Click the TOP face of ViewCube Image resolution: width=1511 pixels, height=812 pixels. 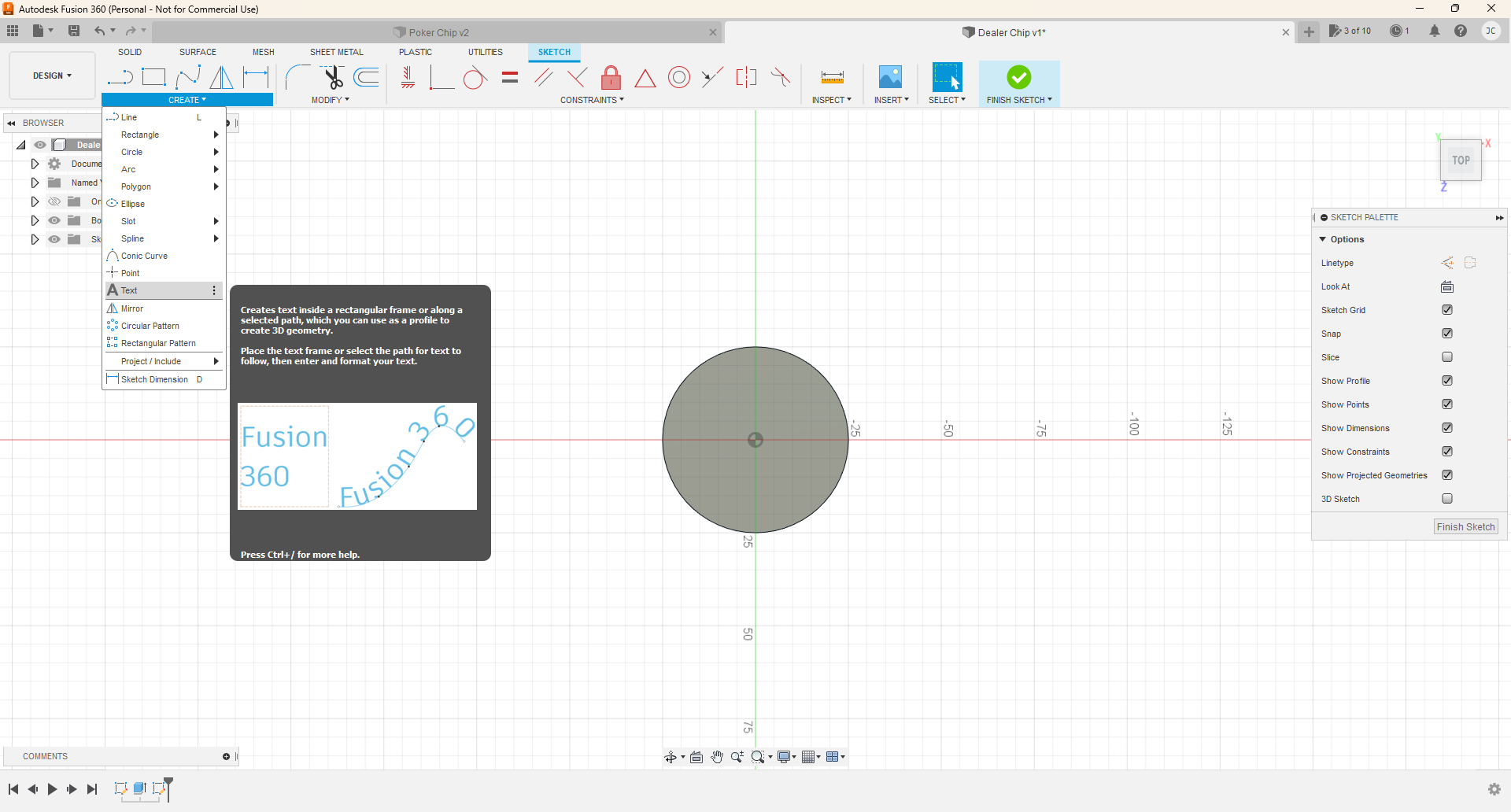click(x=1461, y=161)
